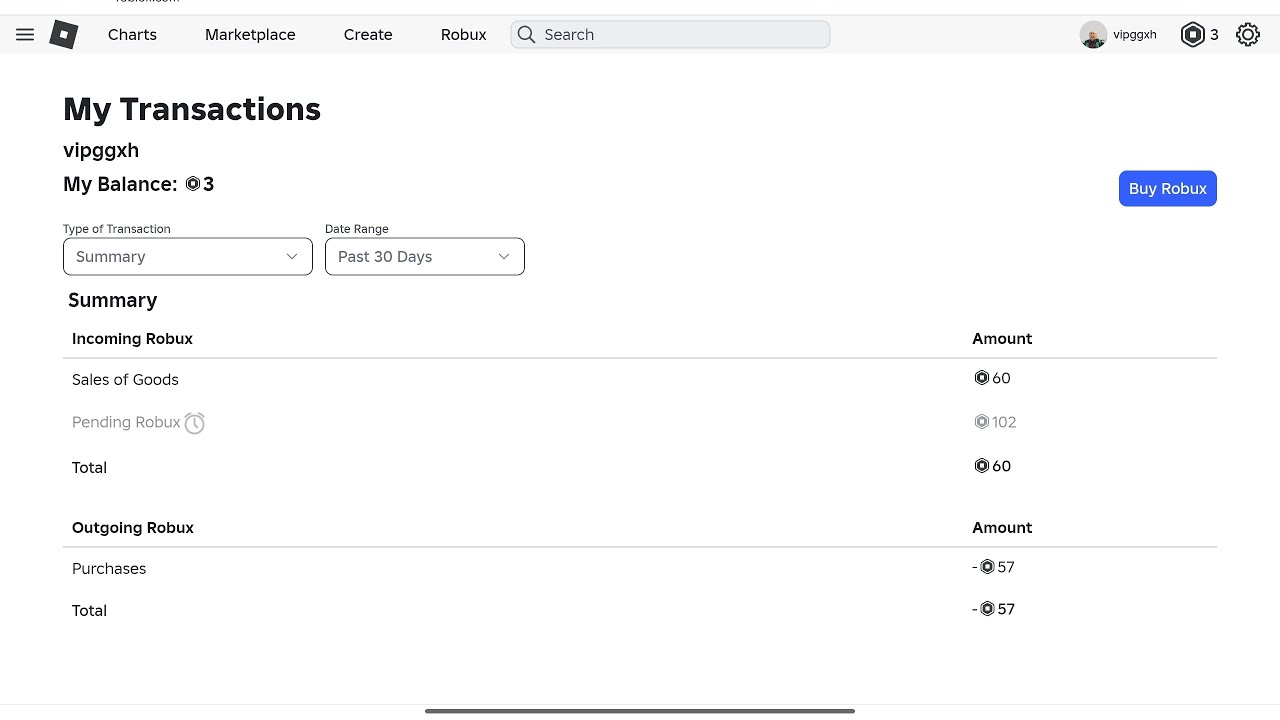Click the Purchases amount -57
1280x720 pixels.
(x=993, y=567)
